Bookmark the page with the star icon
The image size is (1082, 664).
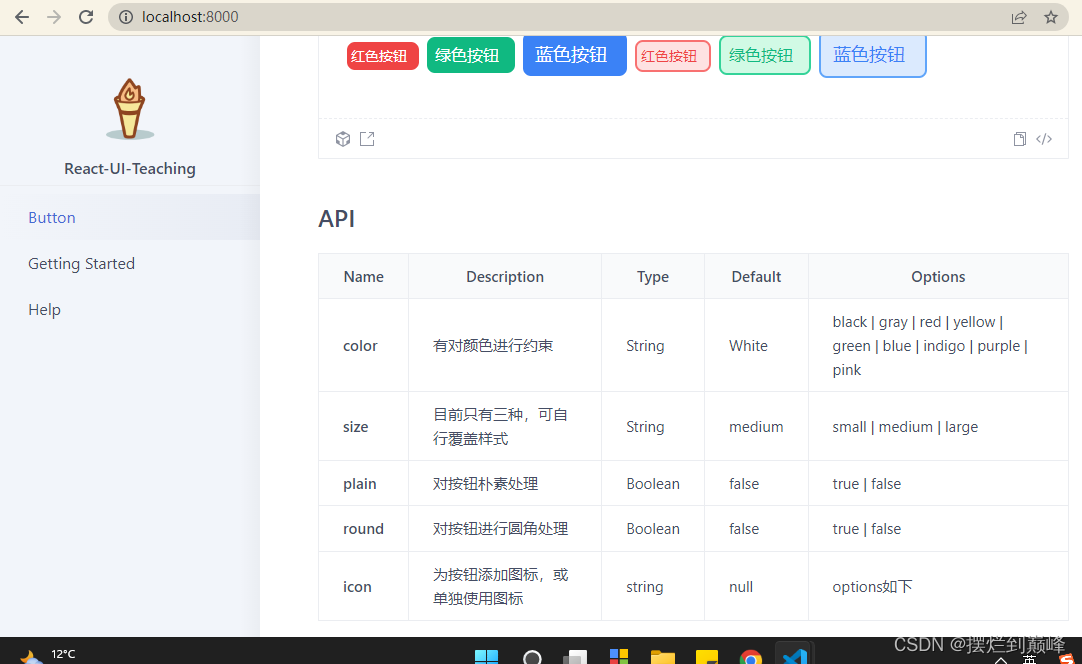[1051, 16]
